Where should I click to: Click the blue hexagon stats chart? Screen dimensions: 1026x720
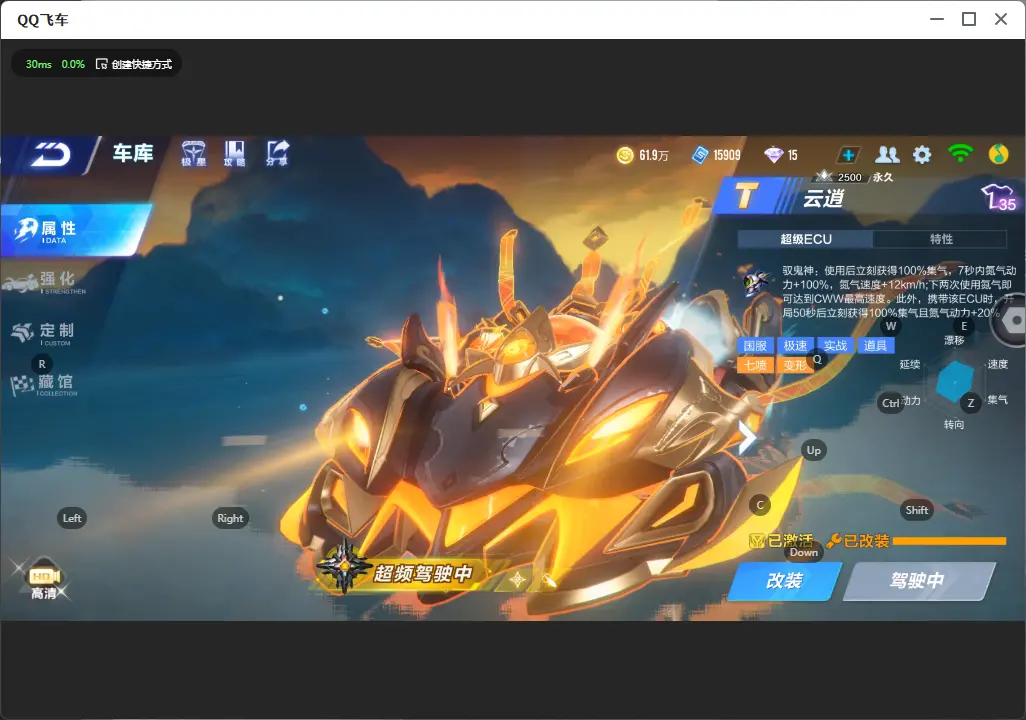(955, 381)
